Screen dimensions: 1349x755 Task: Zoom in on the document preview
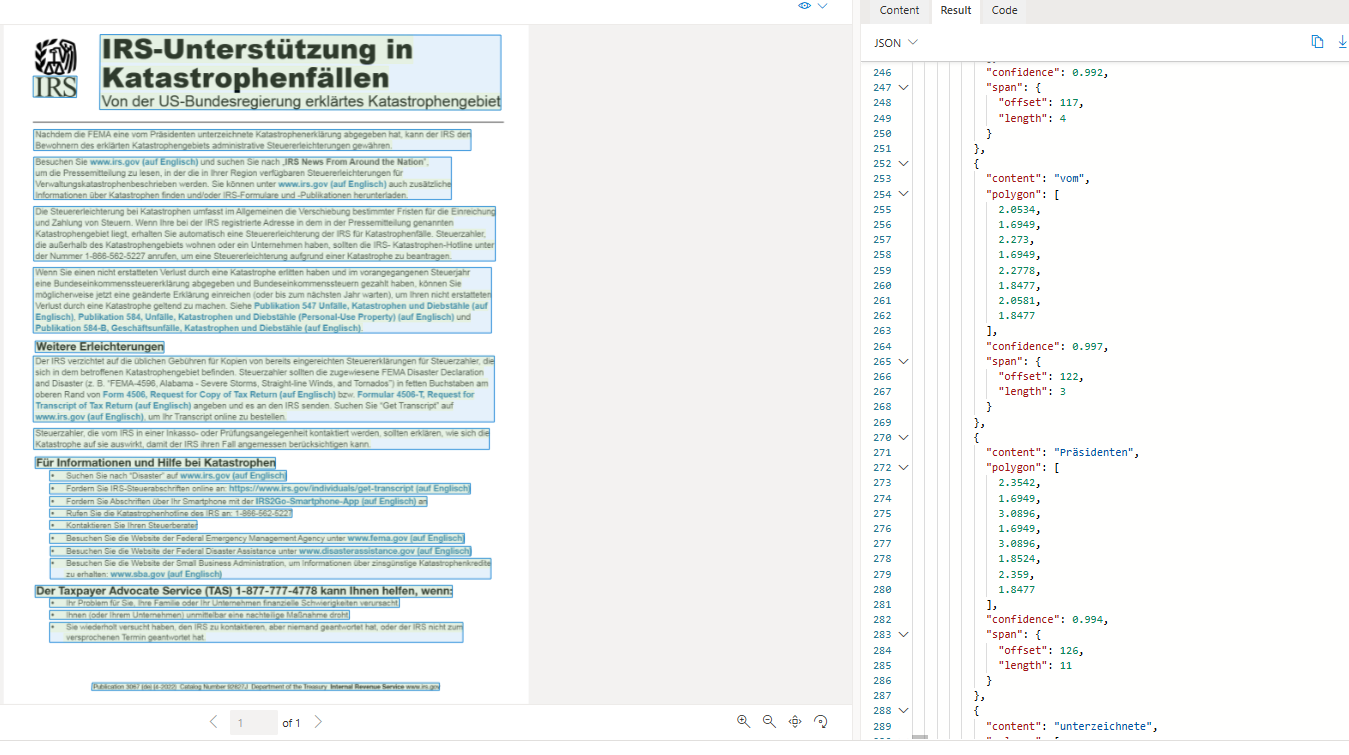coord(743,721)
